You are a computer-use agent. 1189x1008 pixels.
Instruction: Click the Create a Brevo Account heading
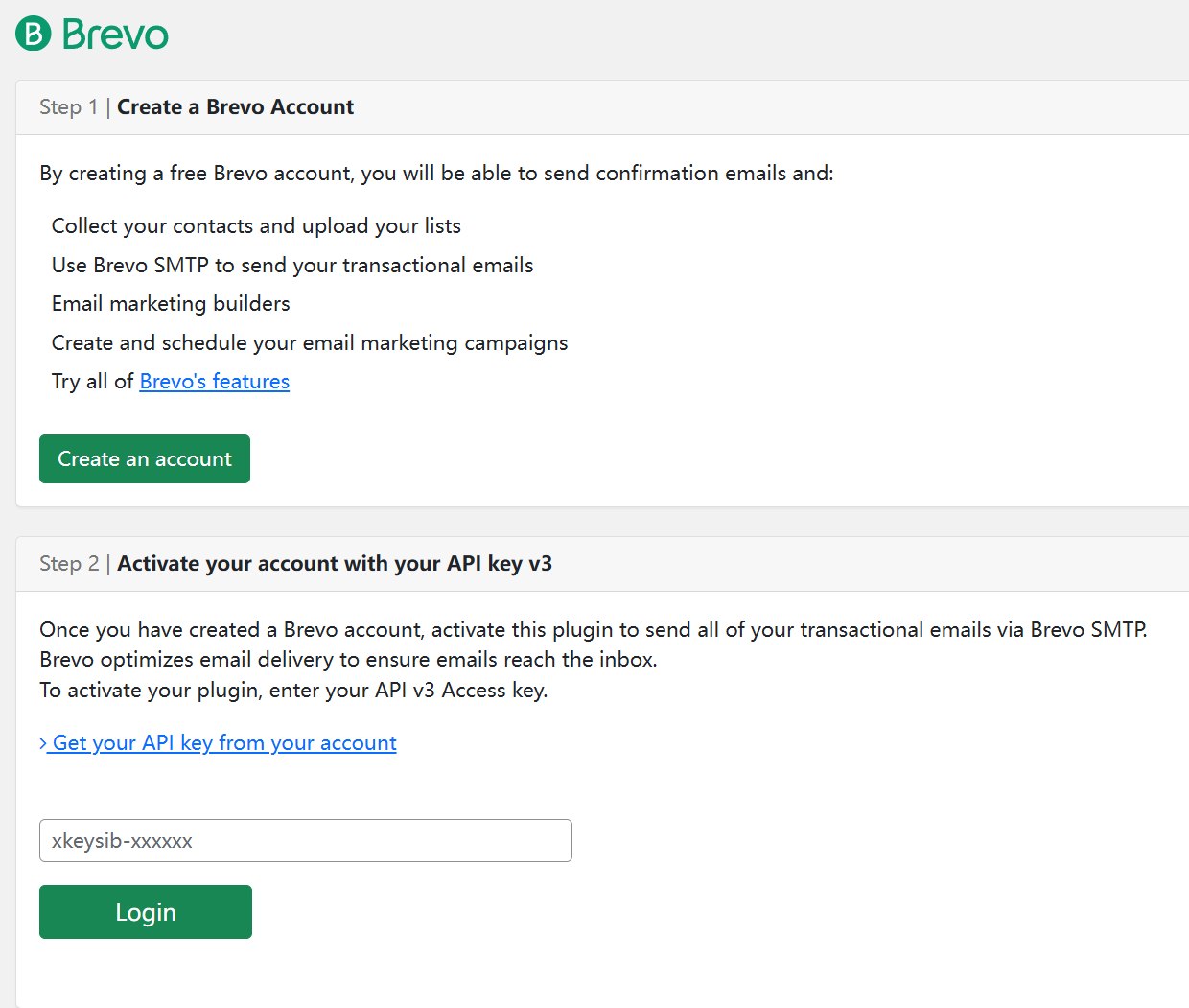[x=235, y=107]
